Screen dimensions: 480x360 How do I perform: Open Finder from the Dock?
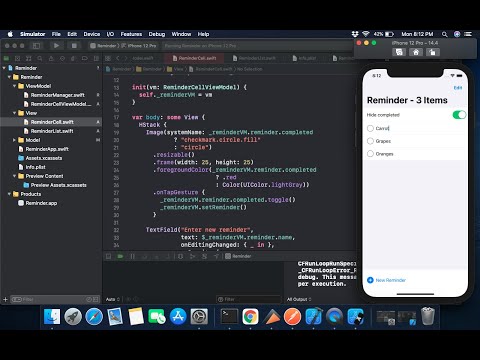(x=52, y=317)
